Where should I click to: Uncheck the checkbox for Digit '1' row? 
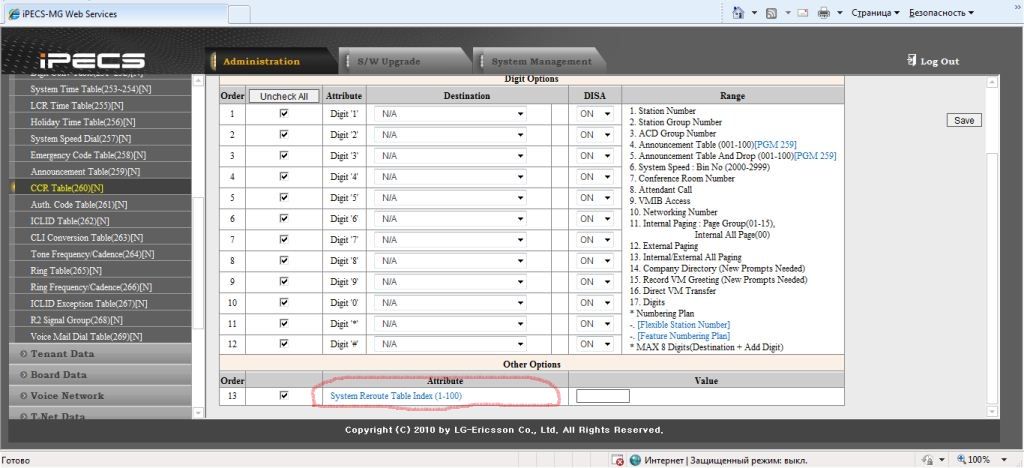click(x=284, y=114)
